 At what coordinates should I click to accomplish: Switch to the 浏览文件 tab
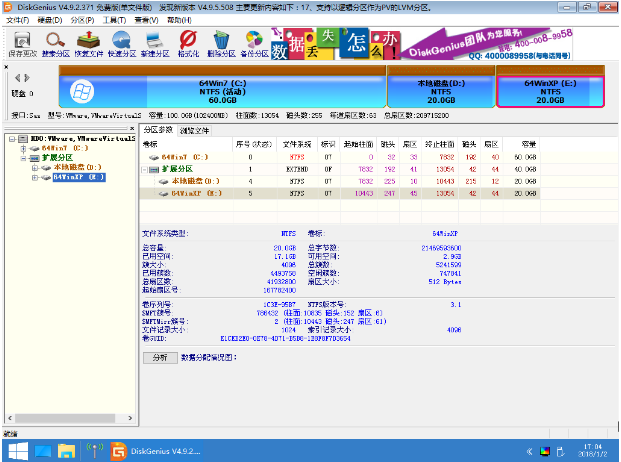194,131
